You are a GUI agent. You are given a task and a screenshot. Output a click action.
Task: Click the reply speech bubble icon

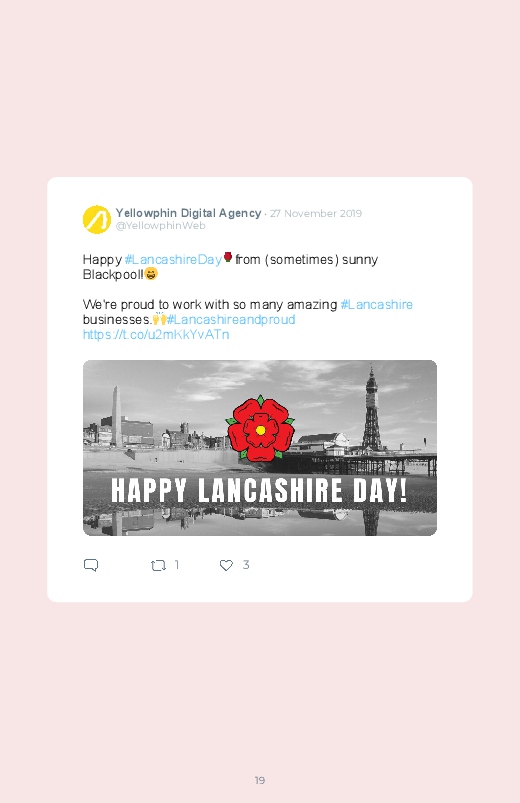[91, 565]
